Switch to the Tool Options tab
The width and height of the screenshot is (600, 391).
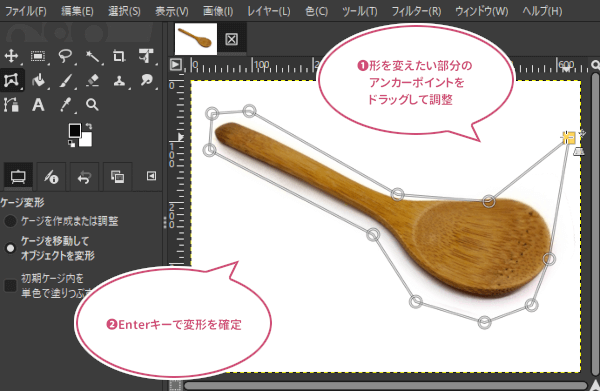[x=18, y=176]
